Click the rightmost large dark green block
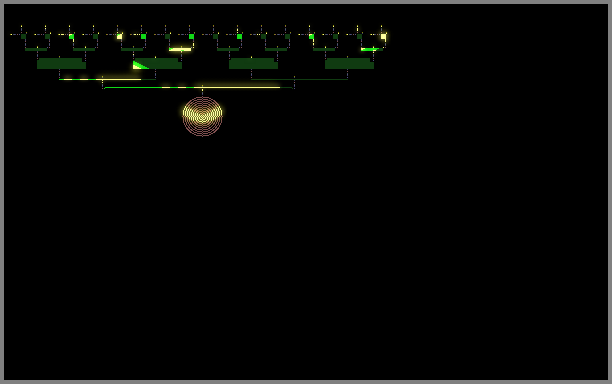612x384 pixels. [x=349, y=64]
